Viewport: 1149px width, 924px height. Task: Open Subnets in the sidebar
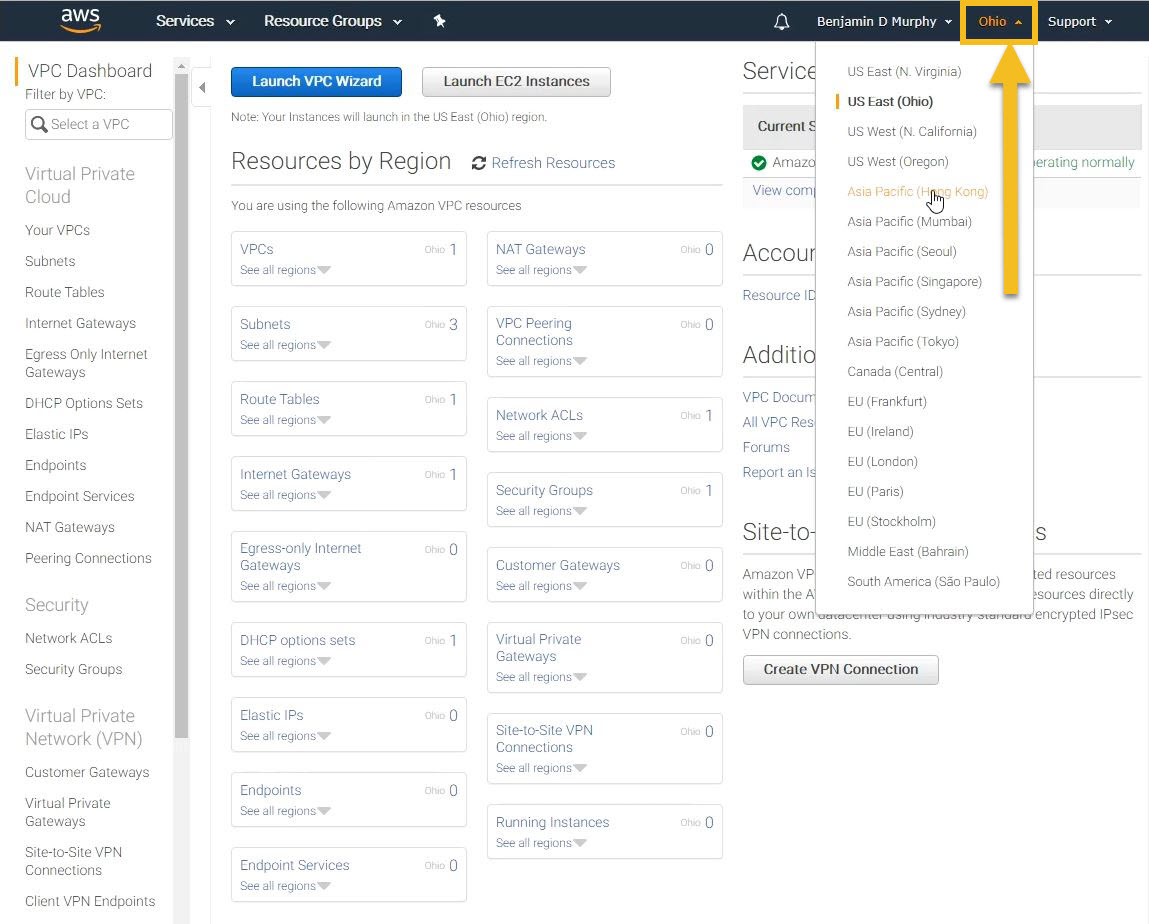tap(50, 262)
